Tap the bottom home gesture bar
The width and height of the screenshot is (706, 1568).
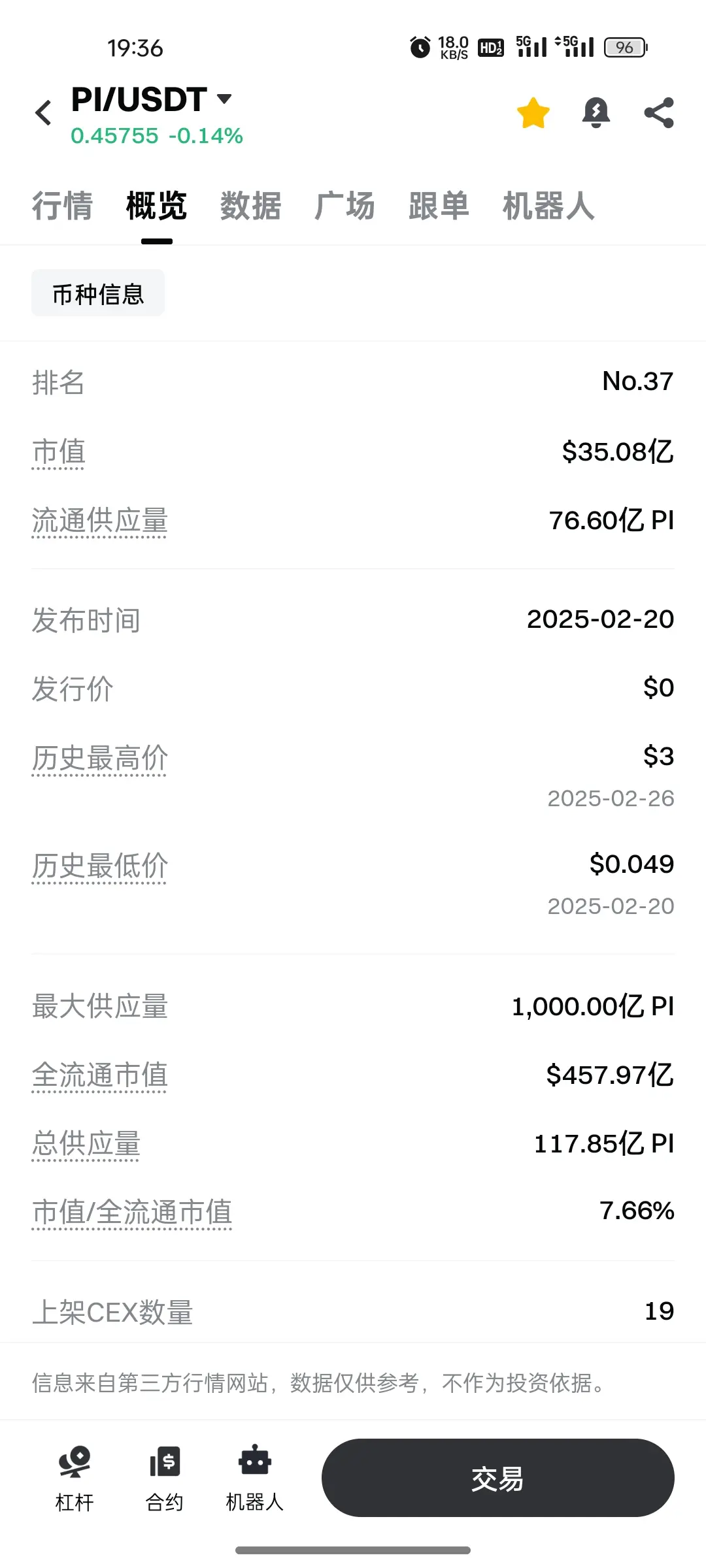coord(353,1550)
